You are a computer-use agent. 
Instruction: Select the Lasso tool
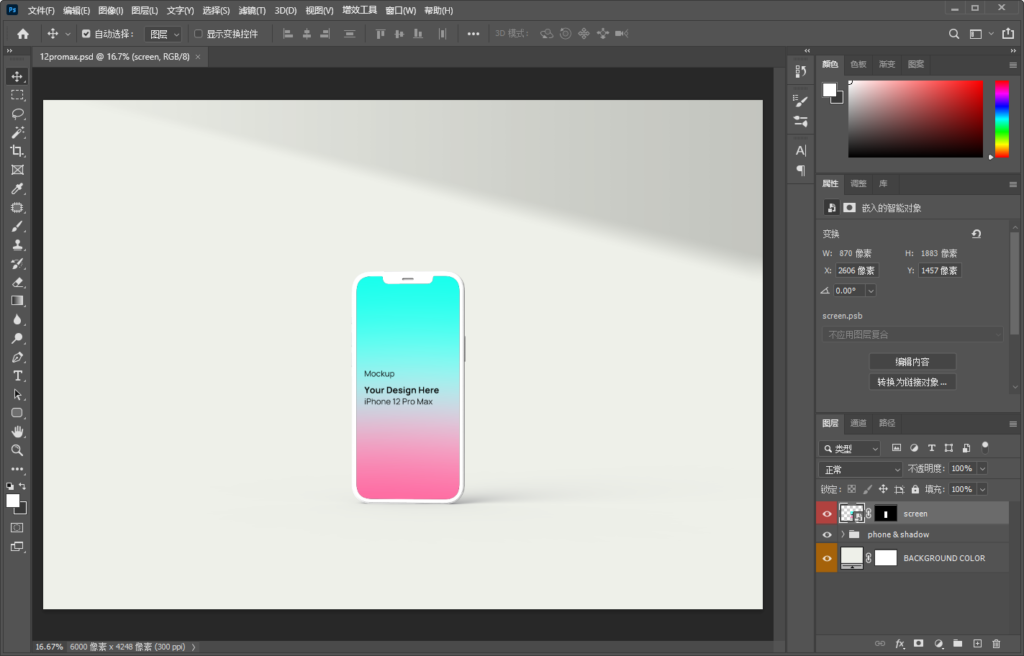click(x=17, y=114)
